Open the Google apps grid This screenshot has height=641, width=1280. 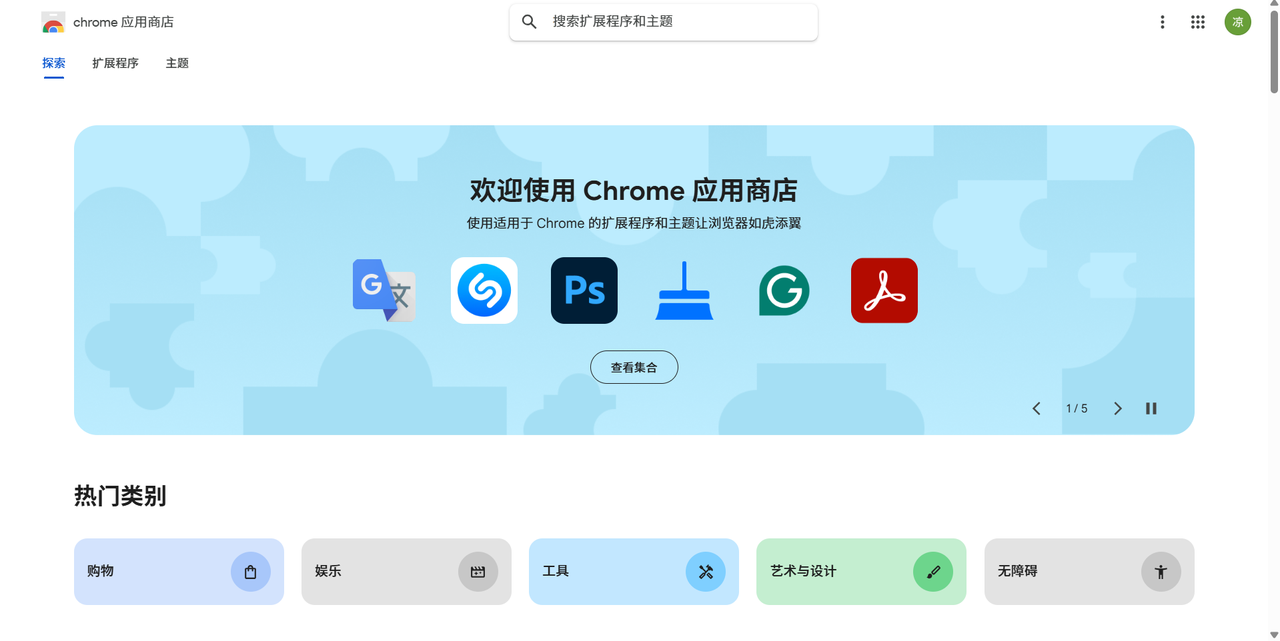(1197, 22)
